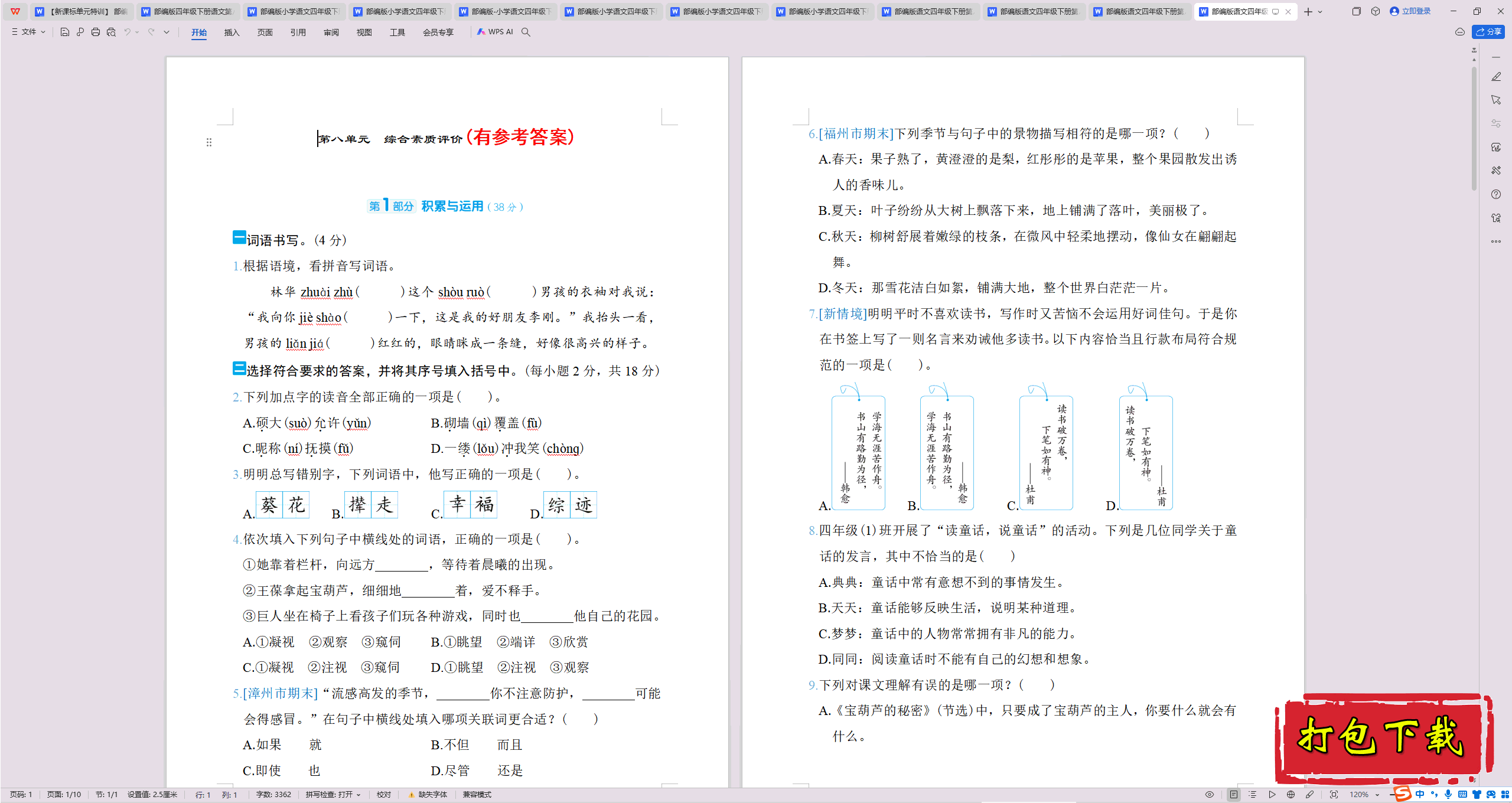Toggle Sogou punctuation mode icon
This screenshot has width=1512, height=803.
coord(1434,795)
